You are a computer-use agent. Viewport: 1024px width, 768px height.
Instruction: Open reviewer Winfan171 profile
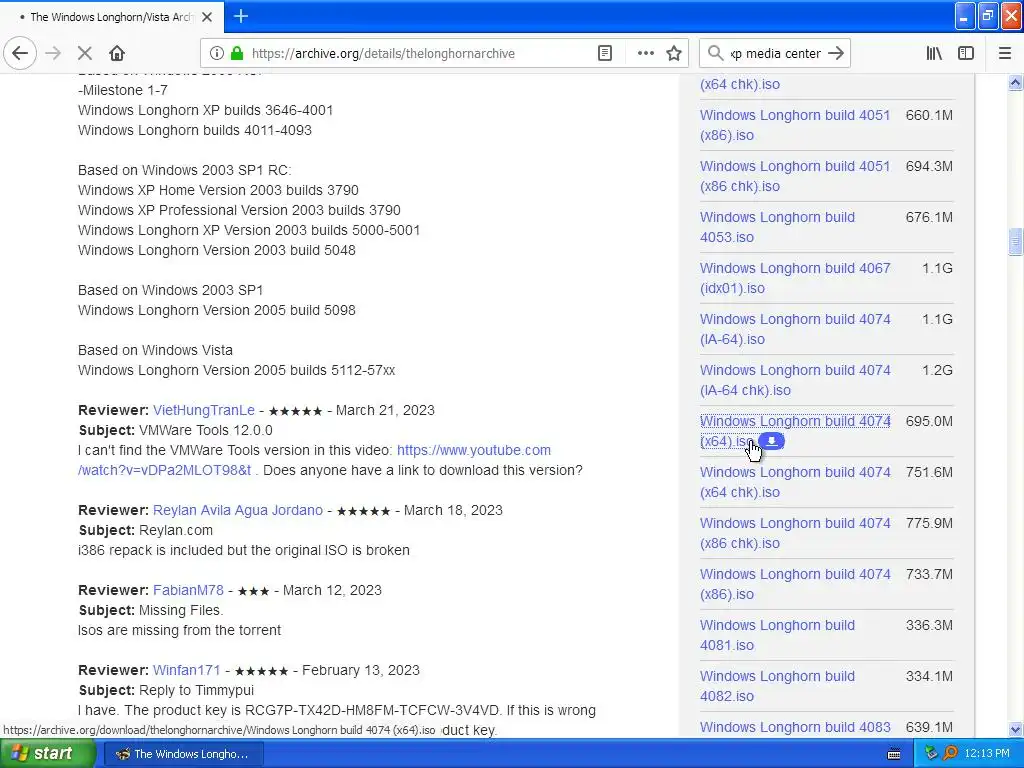187,670
